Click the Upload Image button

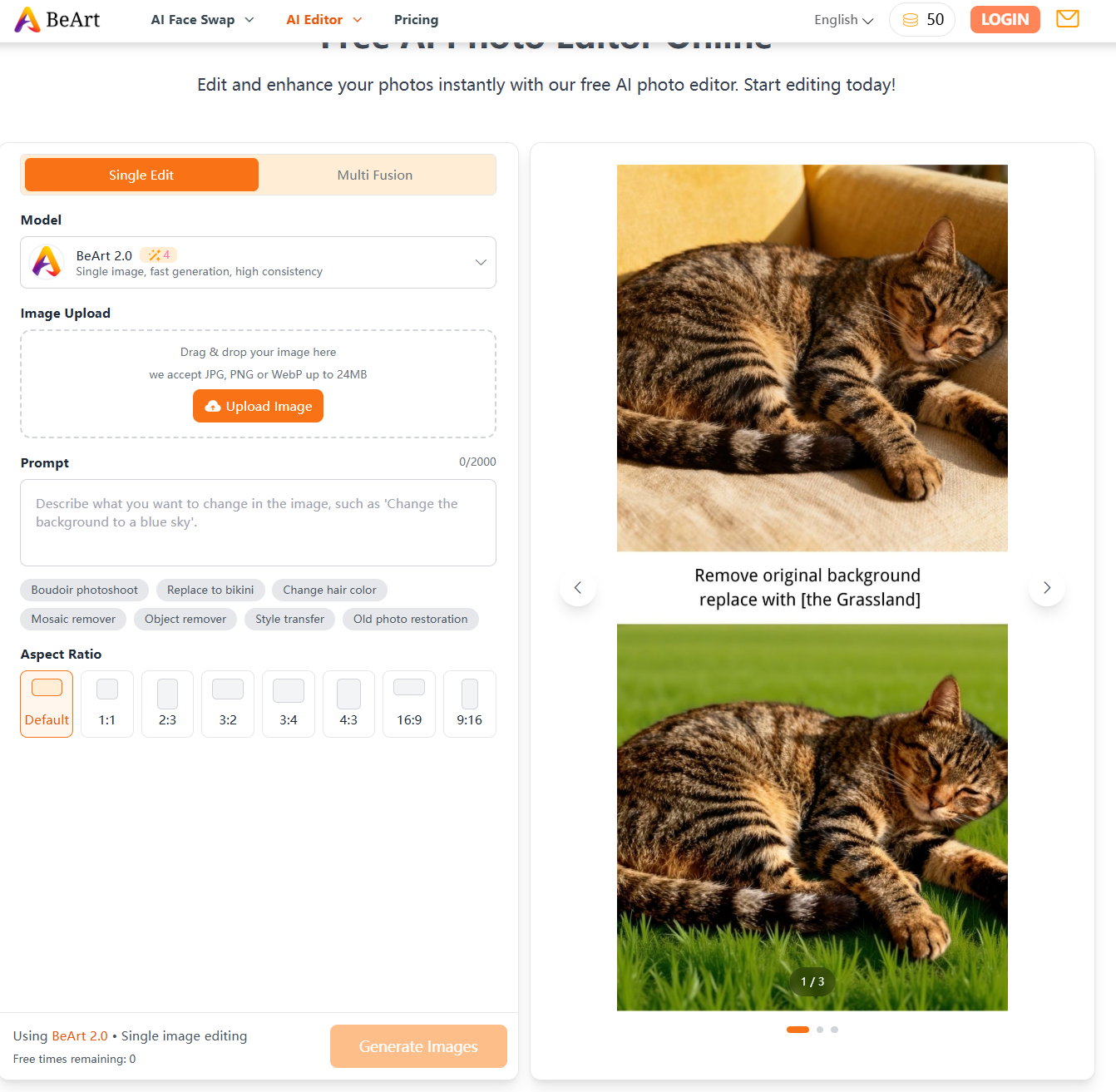coord(258,406)
